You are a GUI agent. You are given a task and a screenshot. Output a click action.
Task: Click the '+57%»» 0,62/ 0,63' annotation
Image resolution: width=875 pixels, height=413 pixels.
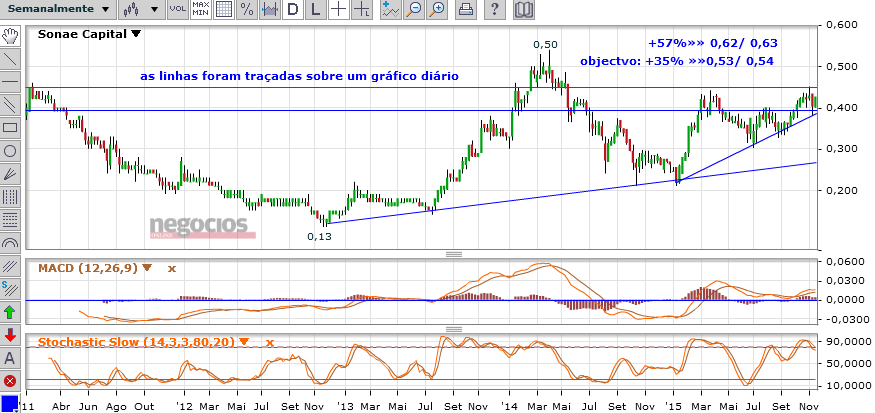tap(713, 43)
